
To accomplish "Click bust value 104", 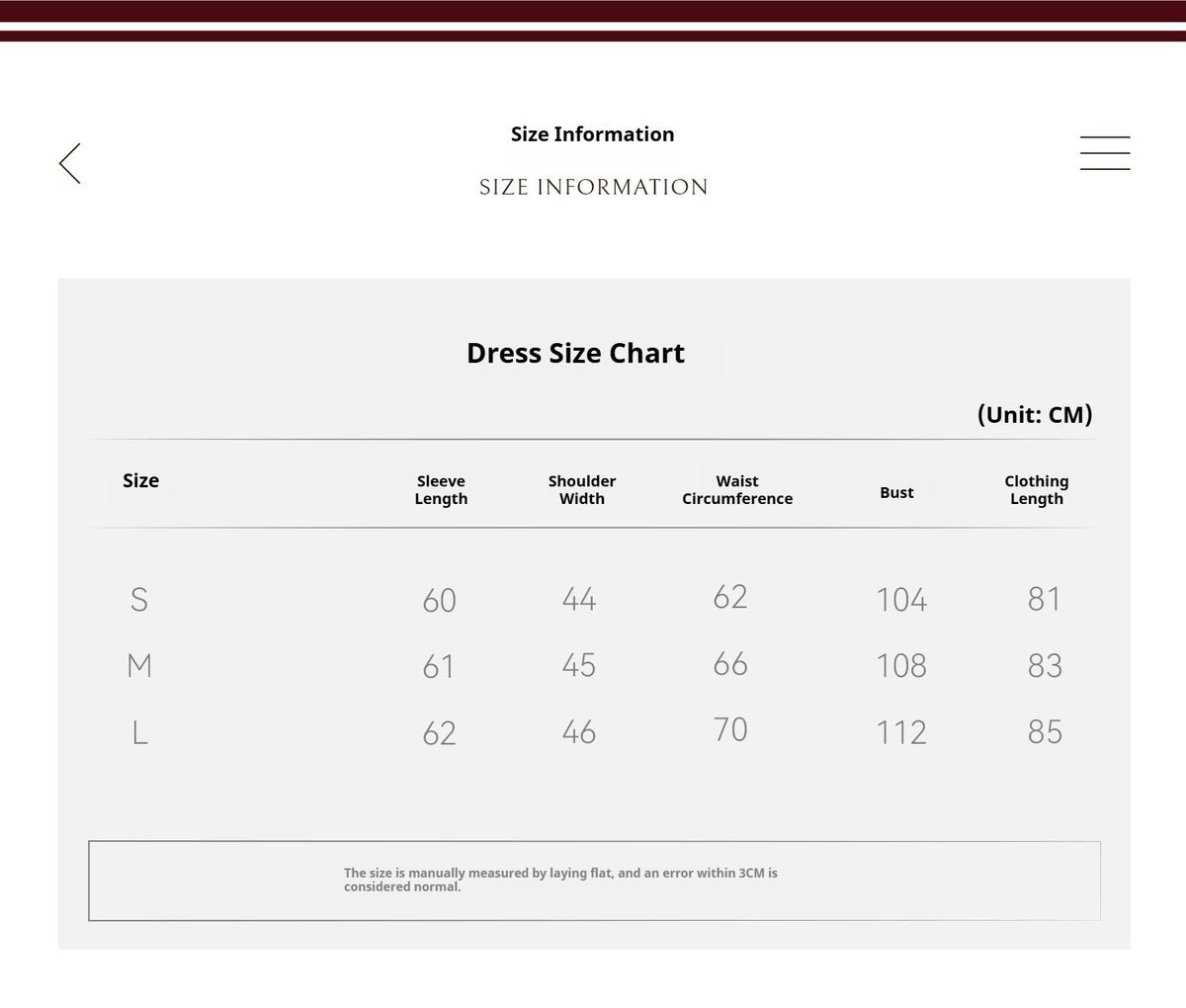I will [x=901, y=600].
